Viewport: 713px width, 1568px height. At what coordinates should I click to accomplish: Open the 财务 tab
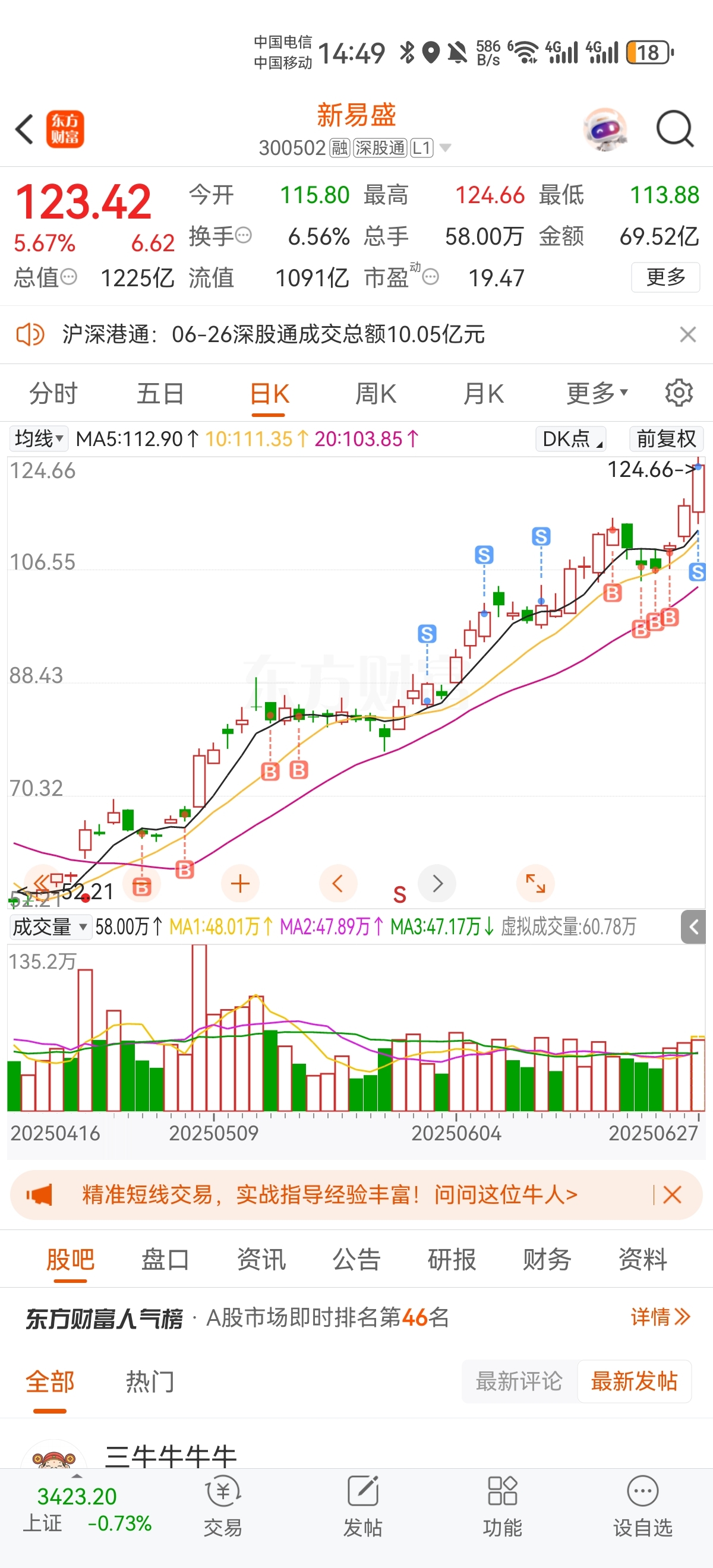[x=547, y=1259]
